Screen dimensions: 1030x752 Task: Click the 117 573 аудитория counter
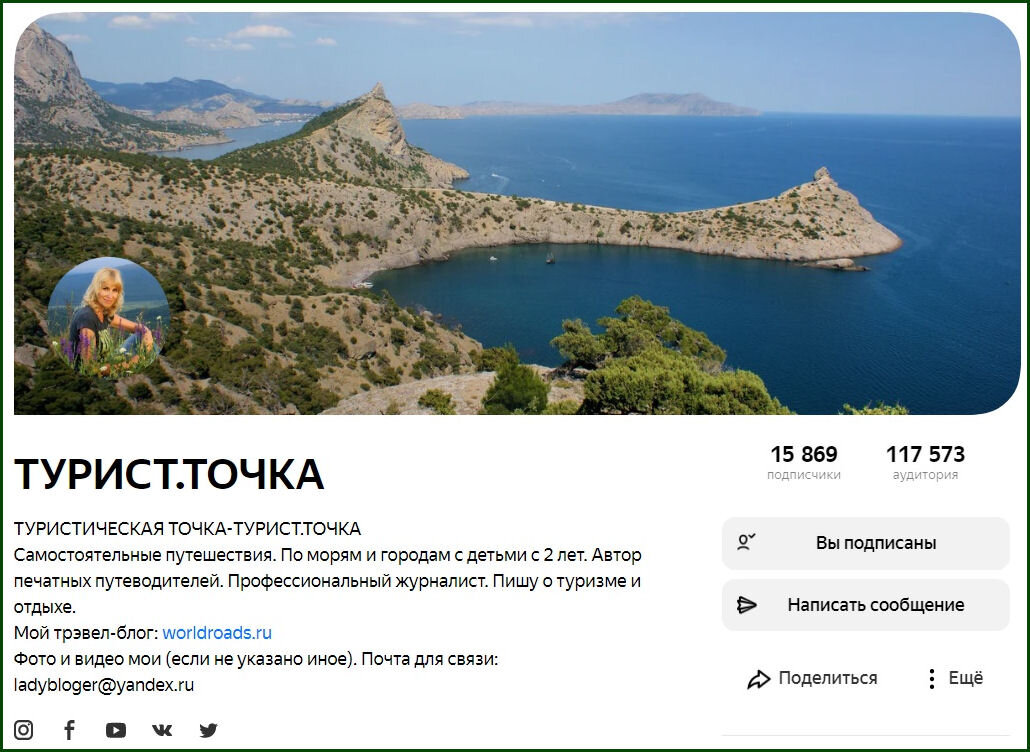click(x=925, y=462)
